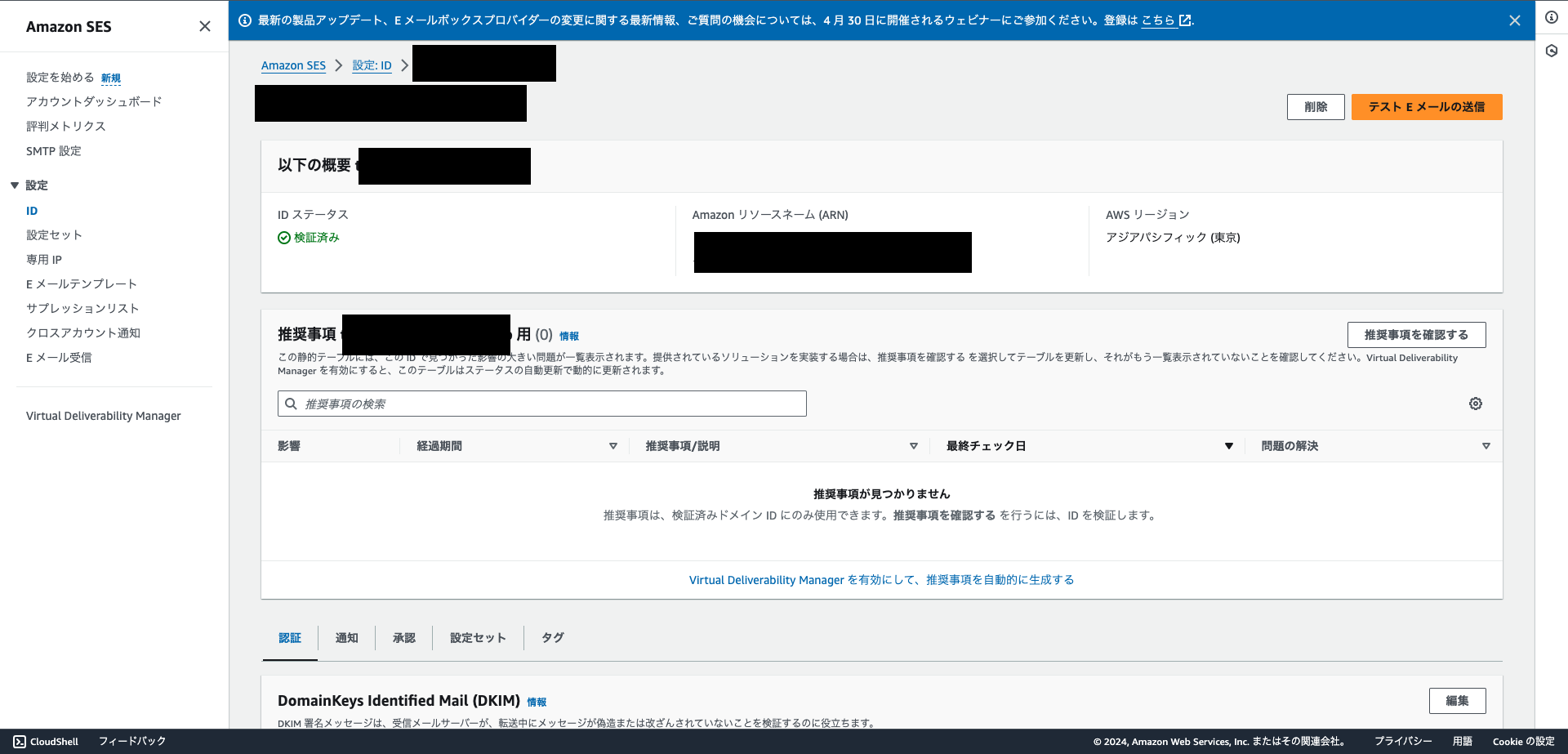This screenshot has height=754, width=1568.
Task: Click 推奨事項を確認する button
Action: coord(1416,335)
